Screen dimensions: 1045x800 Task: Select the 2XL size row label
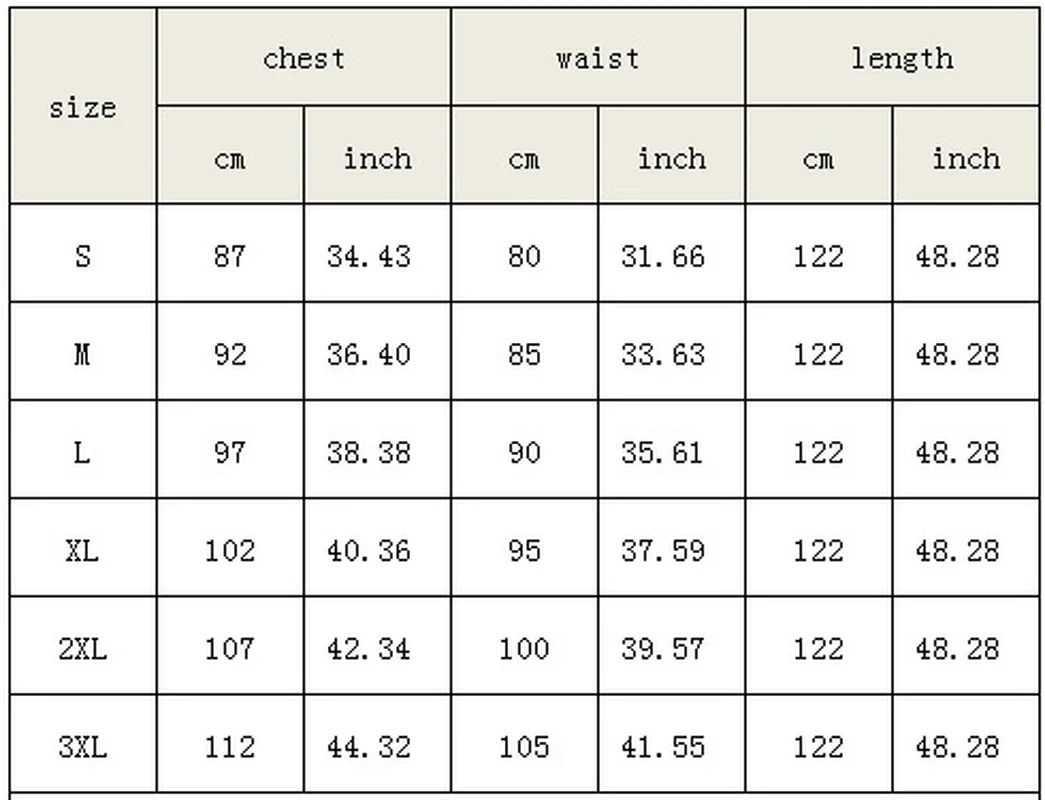(83, 649)
